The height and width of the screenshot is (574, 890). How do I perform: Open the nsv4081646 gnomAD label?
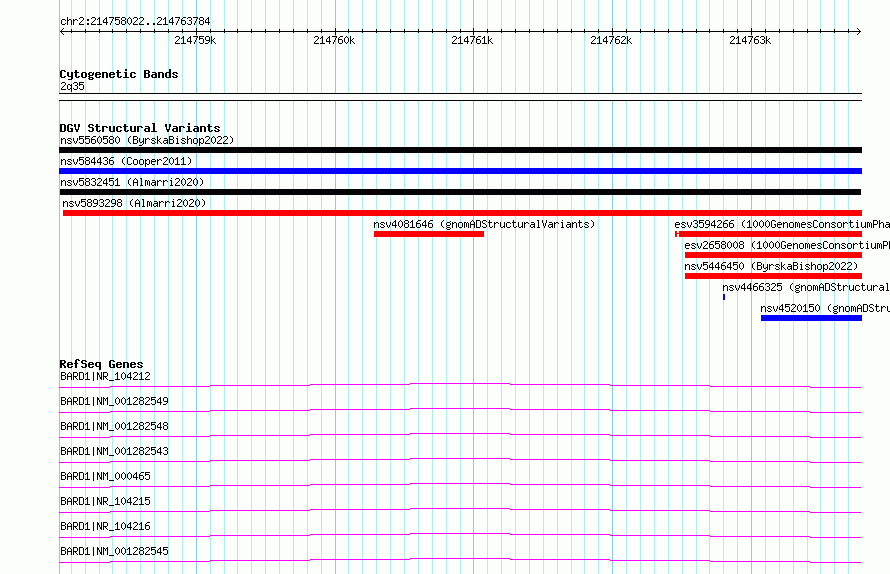click(x=484, y=224)
